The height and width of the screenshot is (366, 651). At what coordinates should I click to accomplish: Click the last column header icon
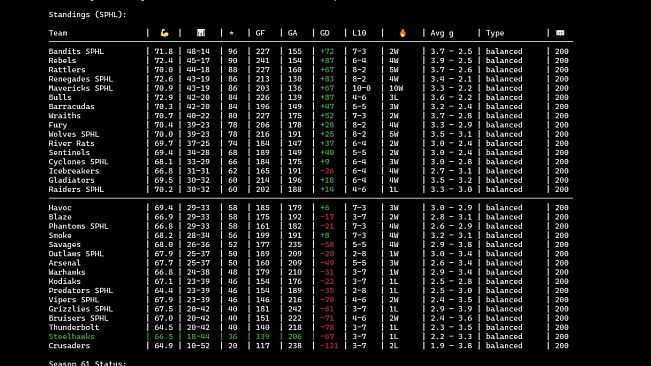pos(560,33)
